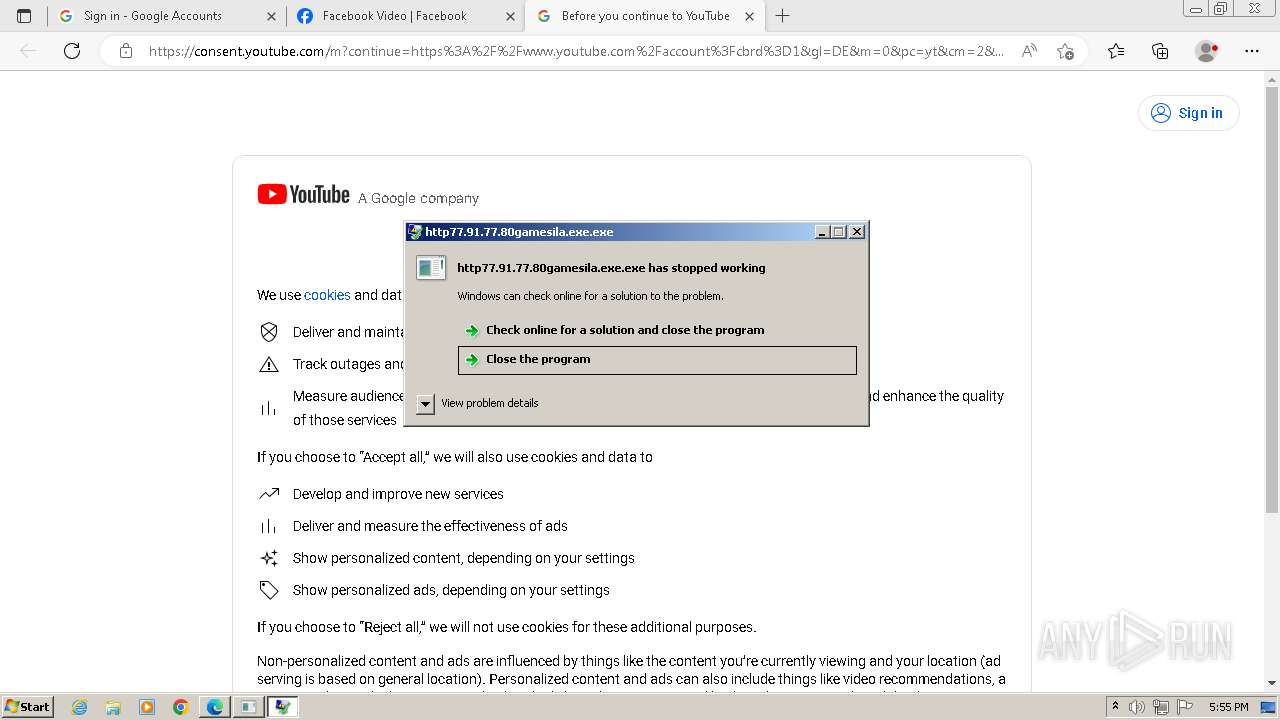1280x720 pixels.
Task: Launch Google Chrome from taskbar
Action: point(181,707)
